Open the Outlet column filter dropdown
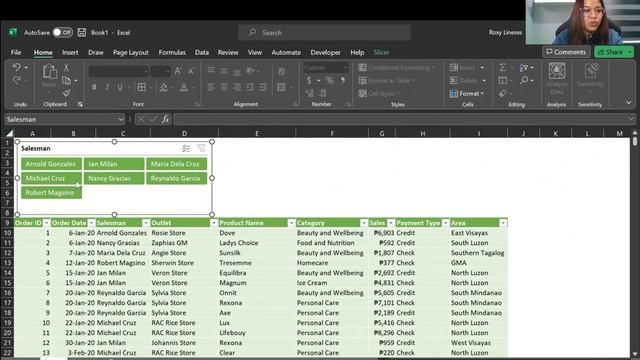640x360 pixels. [x=213, y=223]
